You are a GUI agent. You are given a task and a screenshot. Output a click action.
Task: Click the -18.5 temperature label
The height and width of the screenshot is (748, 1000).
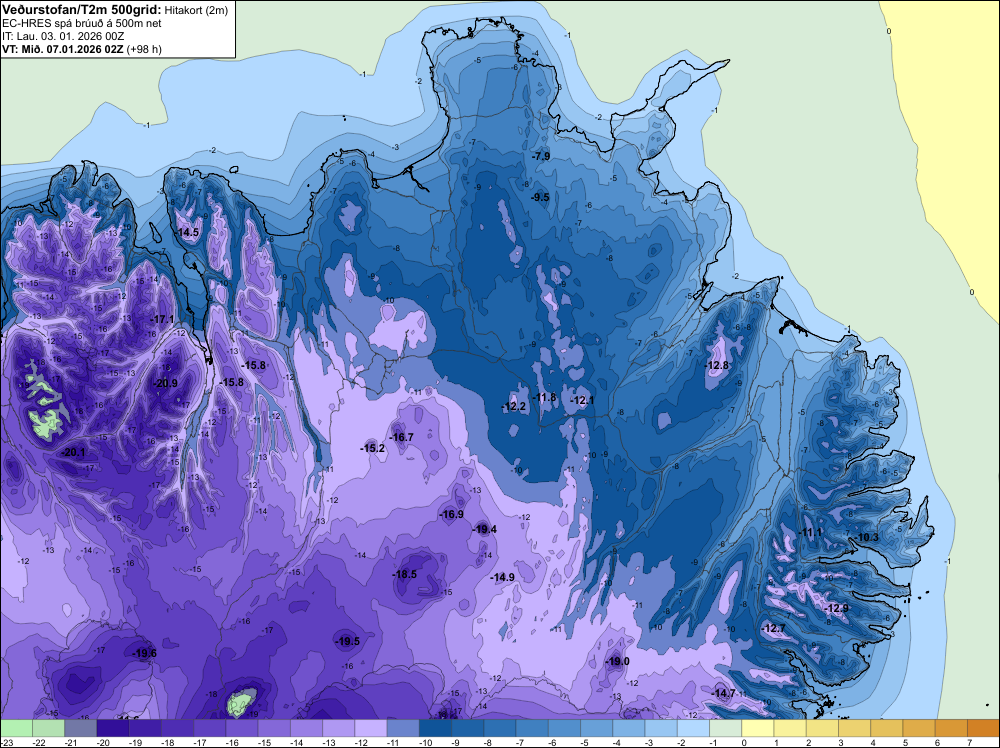coord(404,574)
